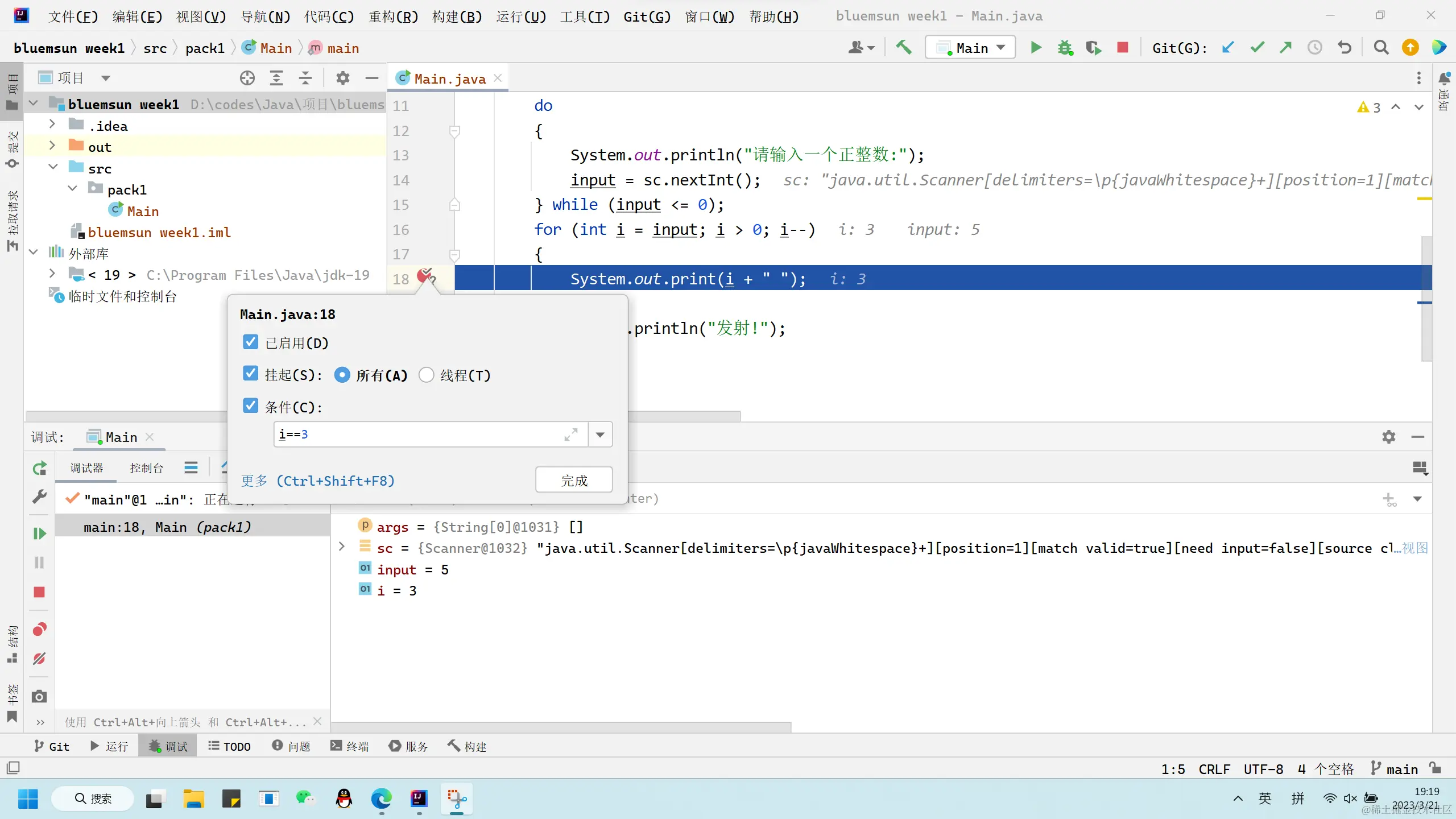The image size is (1456, 819).
Task: Click the Rerun Main debug icon
Action: (x=39, y=469)
